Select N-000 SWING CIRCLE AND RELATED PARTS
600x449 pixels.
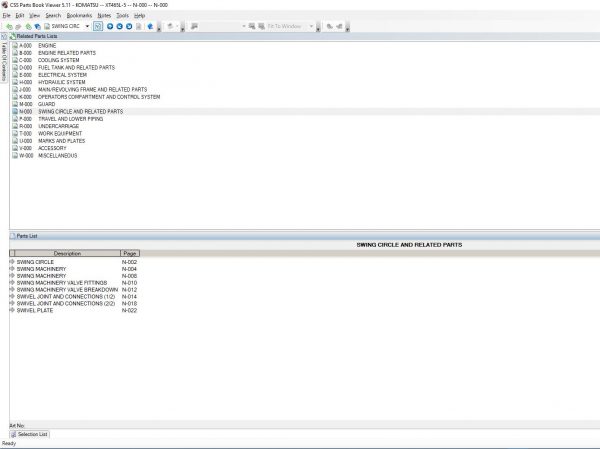point(68,111)
